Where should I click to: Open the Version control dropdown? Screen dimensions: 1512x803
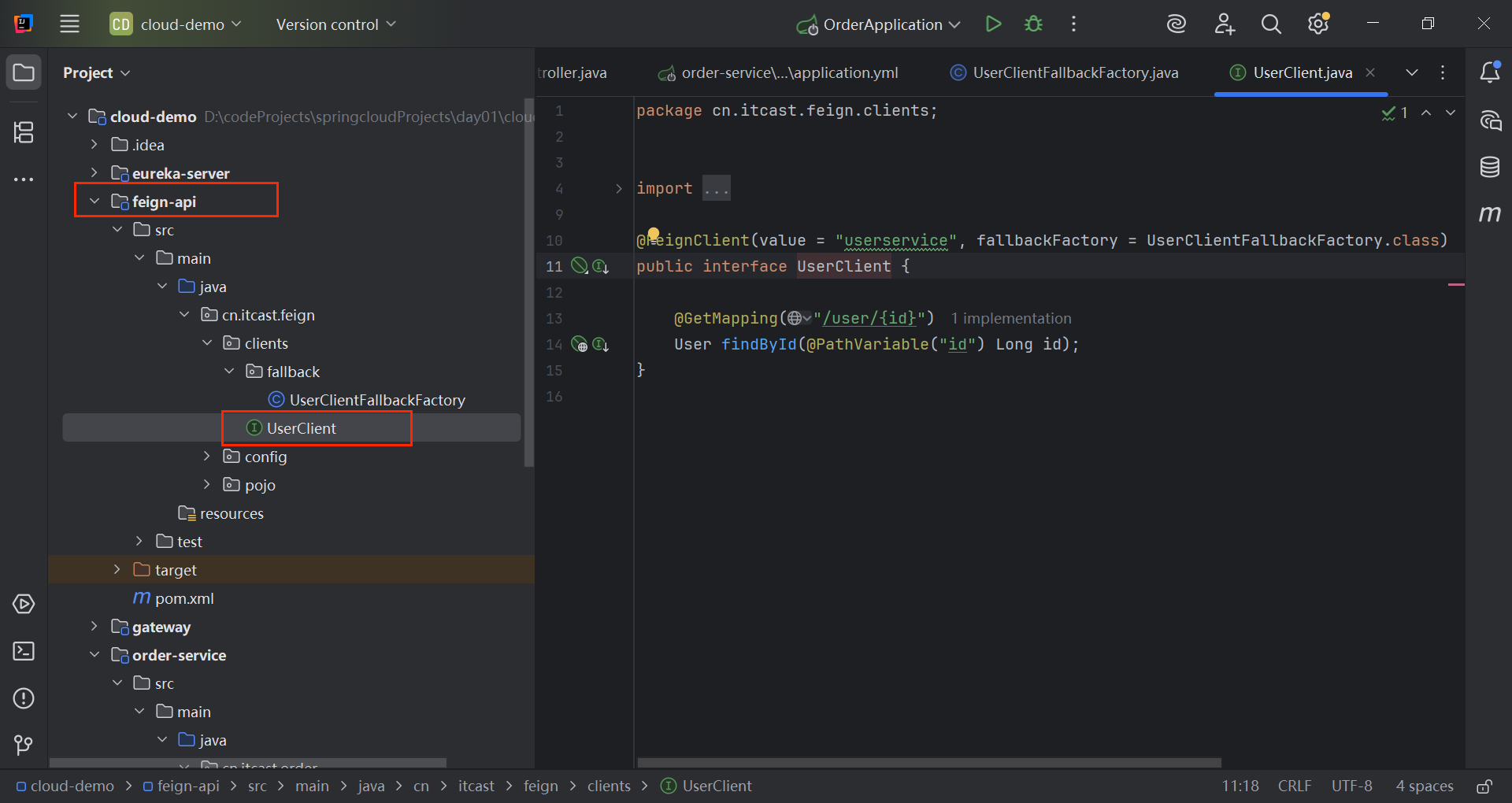(336, 24)
